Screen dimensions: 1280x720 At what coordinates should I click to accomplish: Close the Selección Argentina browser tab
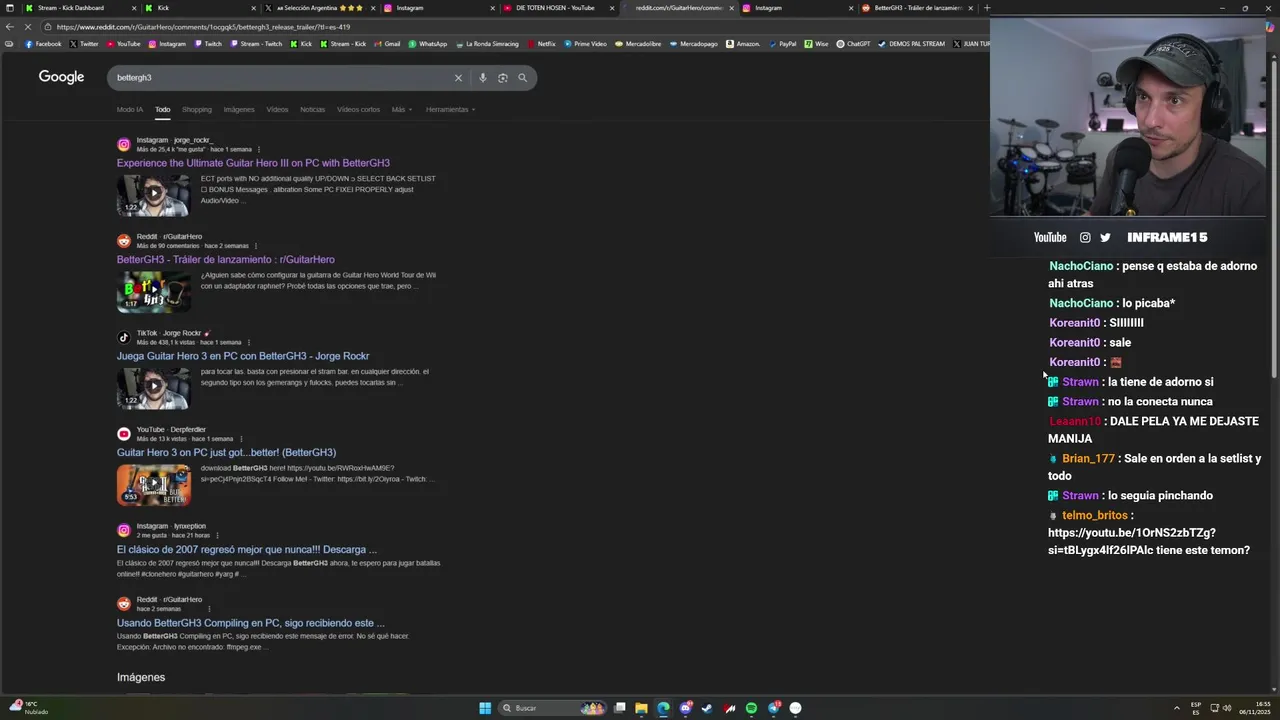coord(373,8)
